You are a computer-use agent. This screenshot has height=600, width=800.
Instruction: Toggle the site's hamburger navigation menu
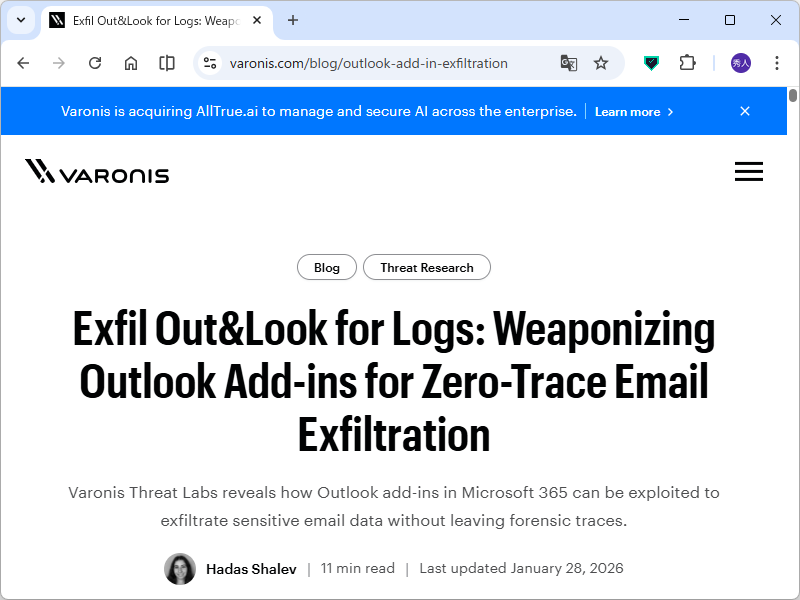(x=749, y=171)
